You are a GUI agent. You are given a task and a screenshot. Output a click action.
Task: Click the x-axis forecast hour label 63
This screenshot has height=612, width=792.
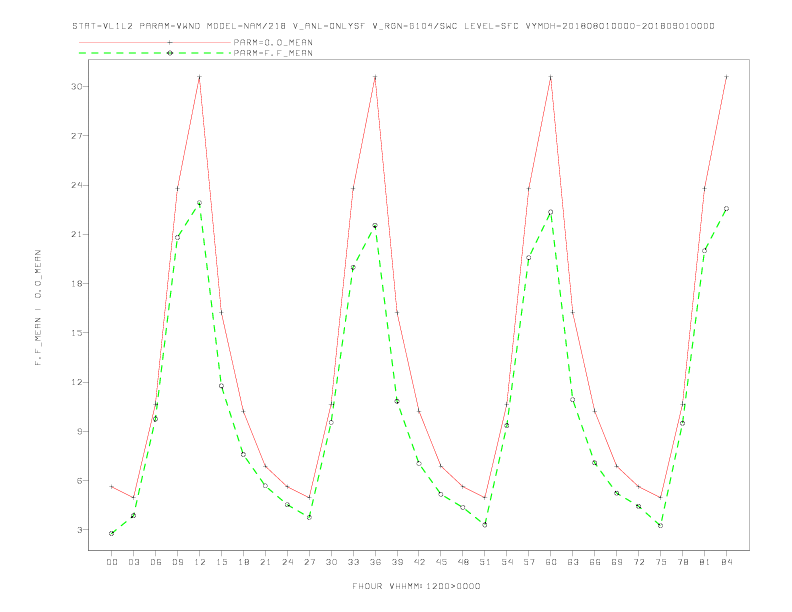click(x=573, y=562)
